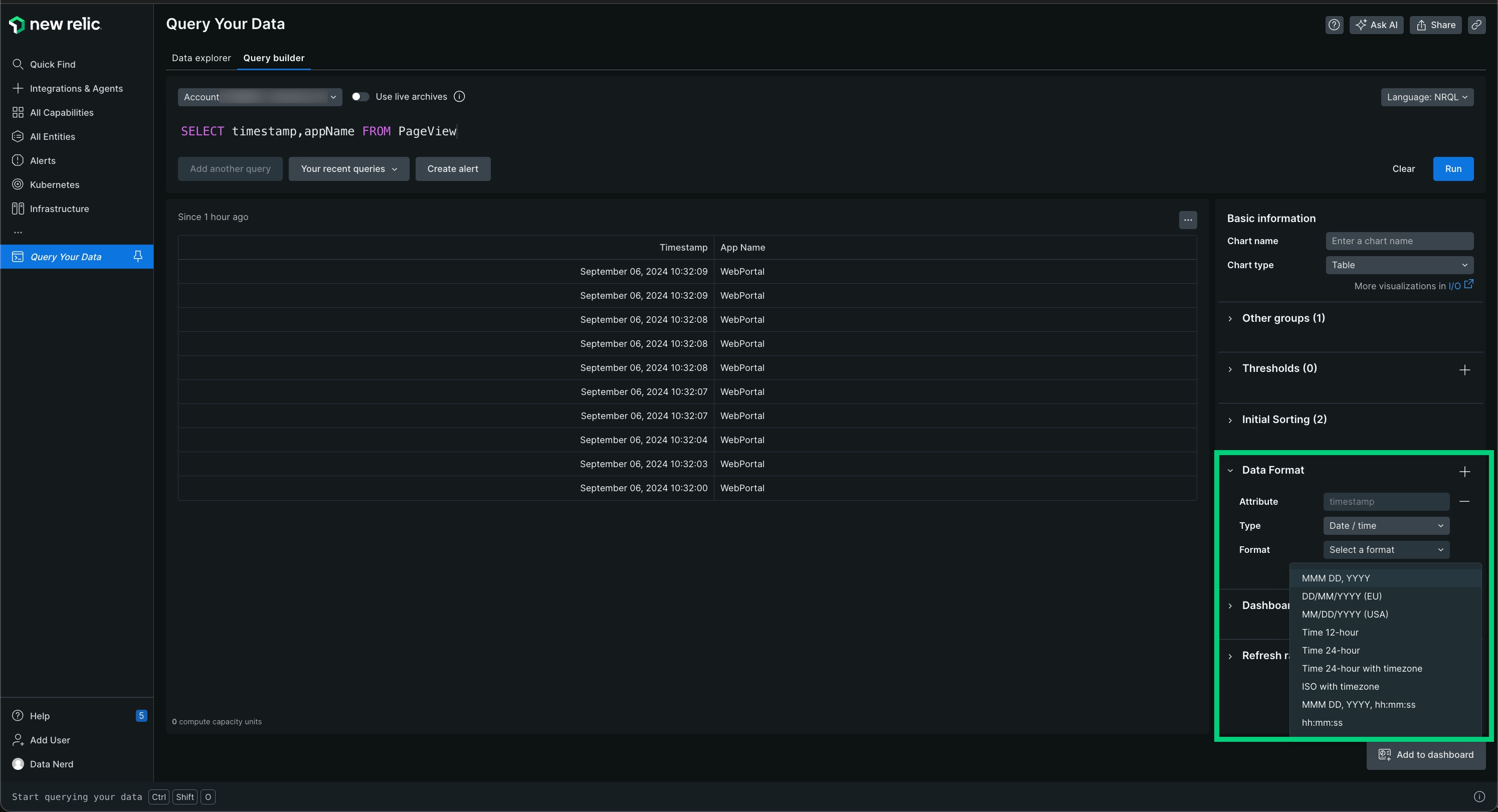Choose MMM DD, YYYY, hh:mm:ss option
This screenshot has width=1498, height=812.
[1385, 704]
